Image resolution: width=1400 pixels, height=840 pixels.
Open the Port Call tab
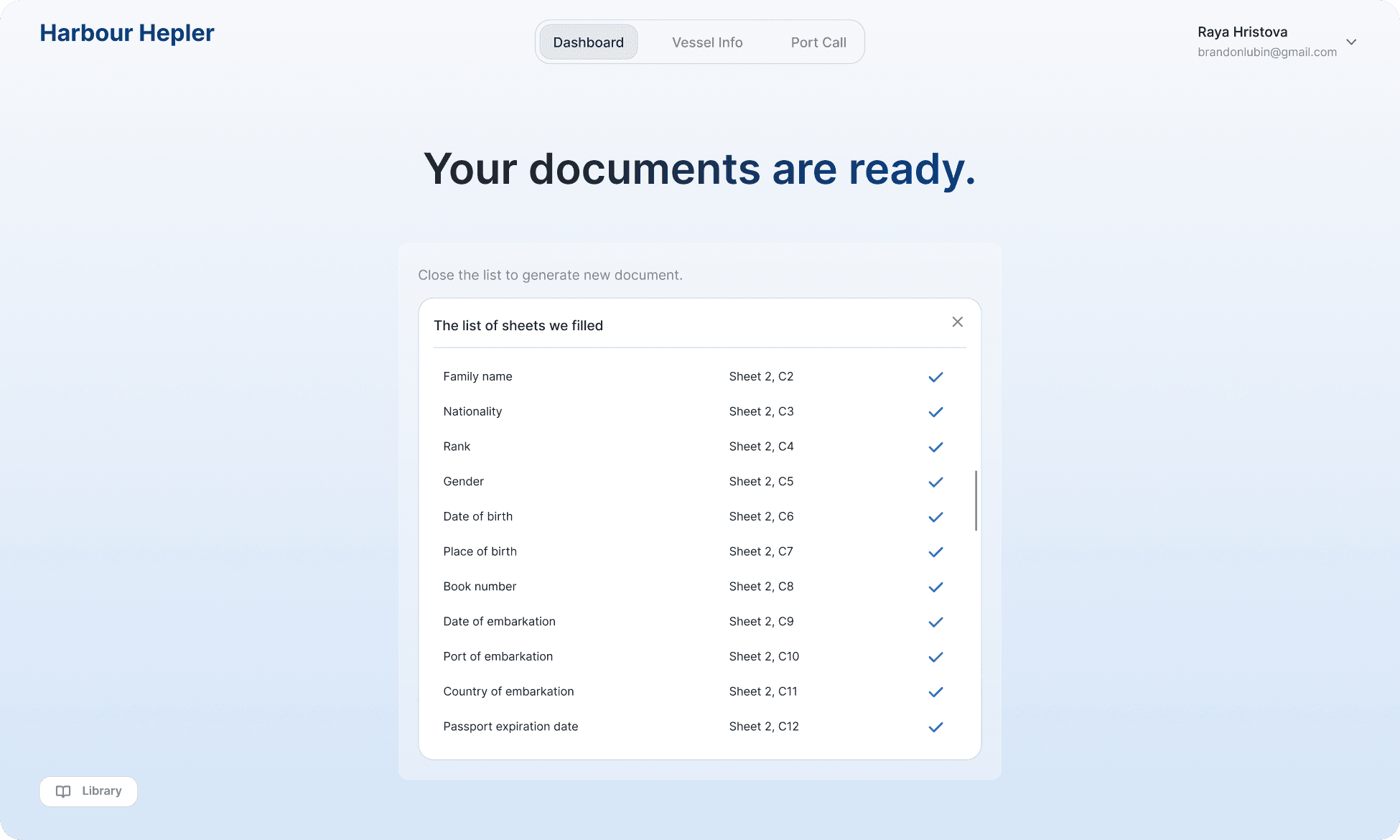click(x=818, y=42)
